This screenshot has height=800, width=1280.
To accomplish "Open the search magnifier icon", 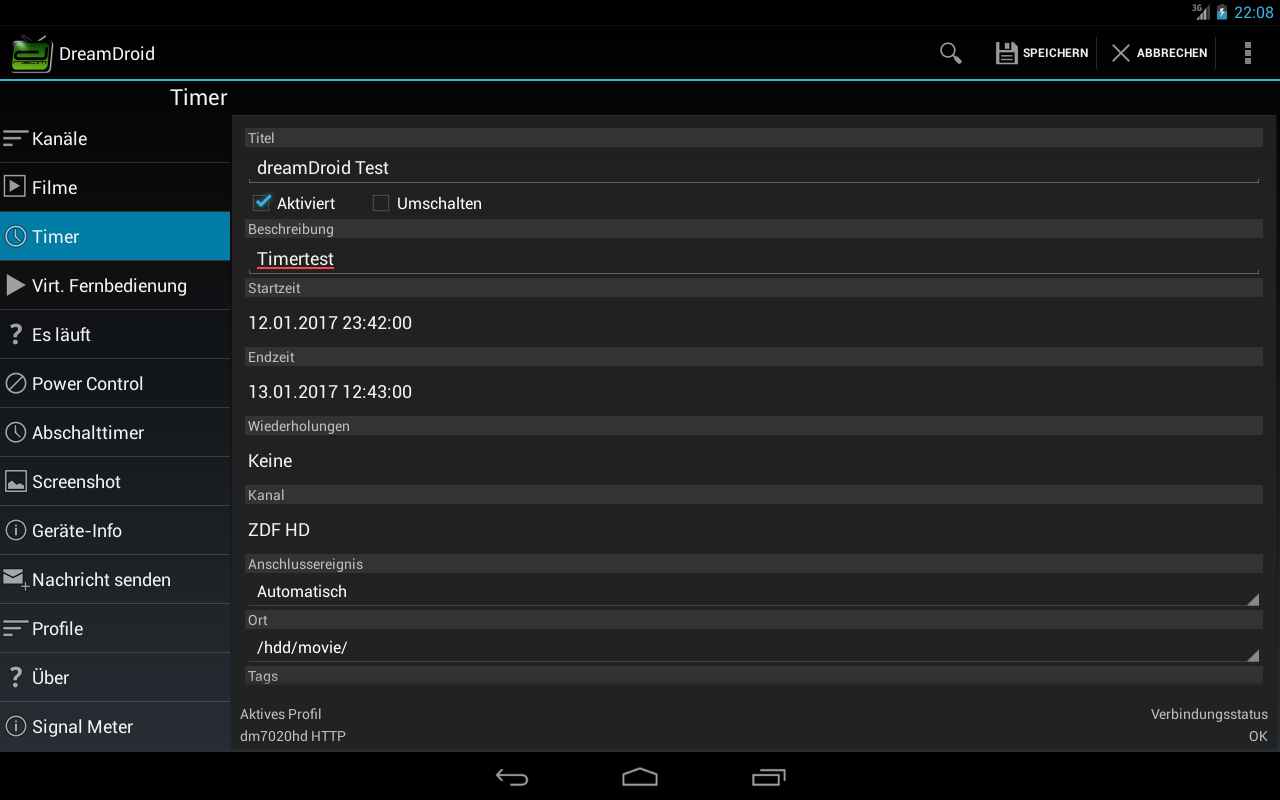I will (x=951, y=53).
